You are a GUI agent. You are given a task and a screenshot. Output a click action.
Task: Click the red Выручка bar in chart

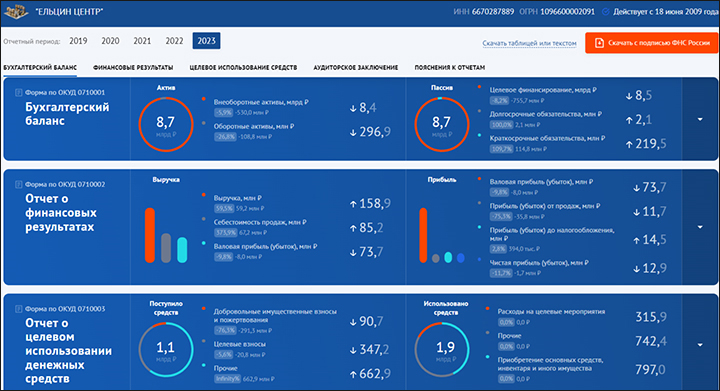pos(150,235)
